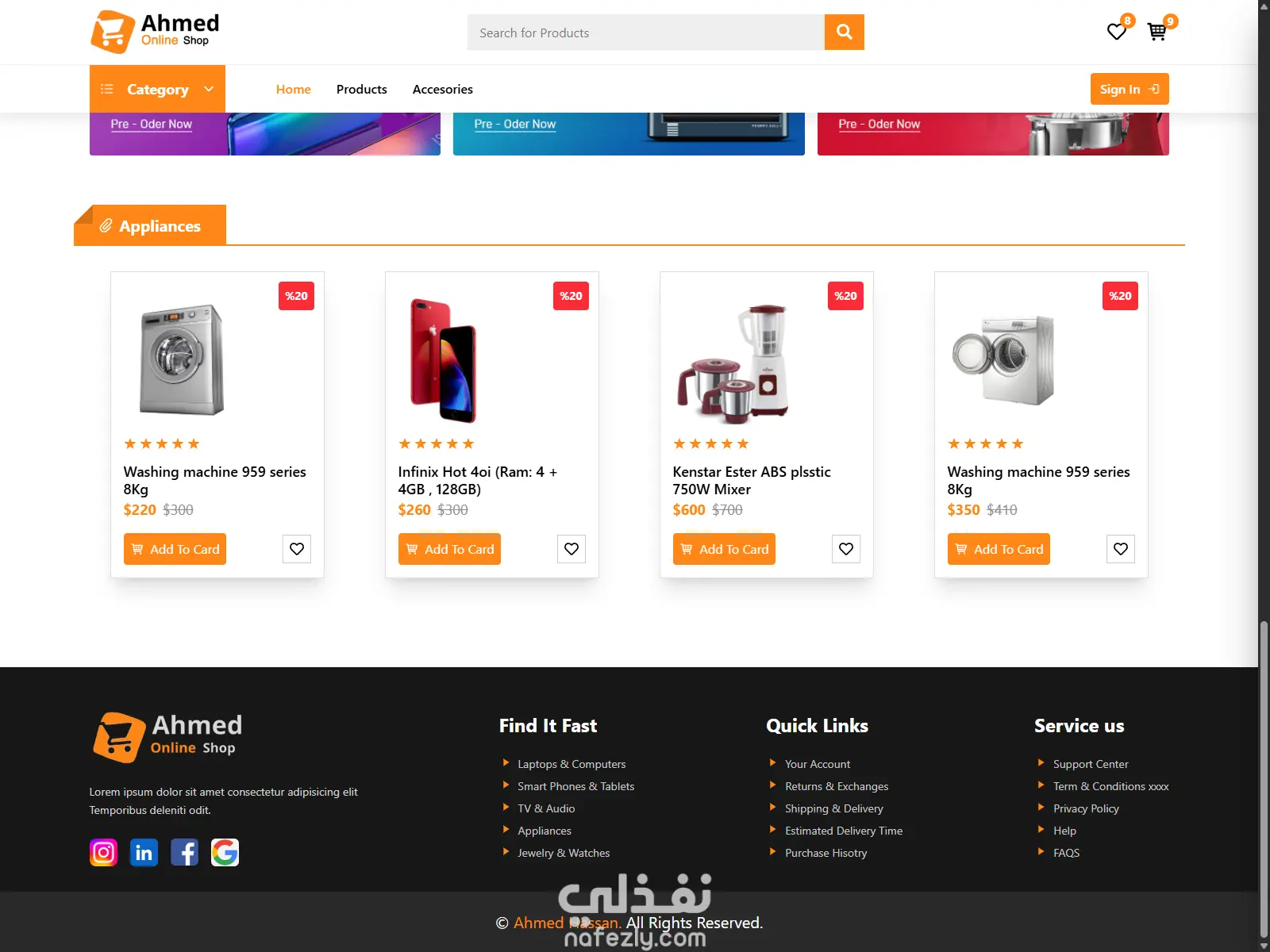Expand the Category dropdown menu

(157, 89)
